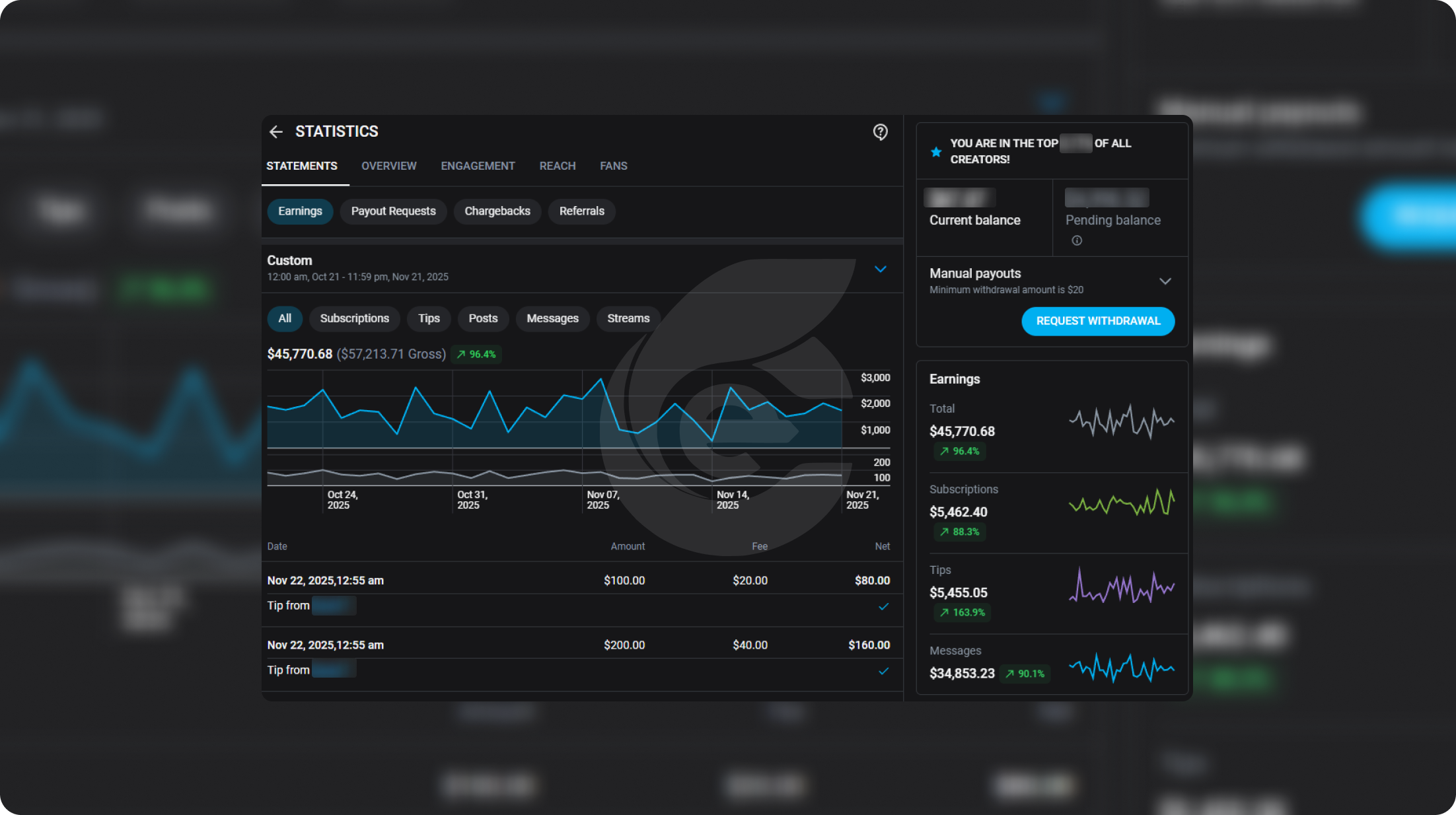The height and width of the screenshot is (815, 1456).
Task: Click the pending balance info icon
Action: (1077, 240)
